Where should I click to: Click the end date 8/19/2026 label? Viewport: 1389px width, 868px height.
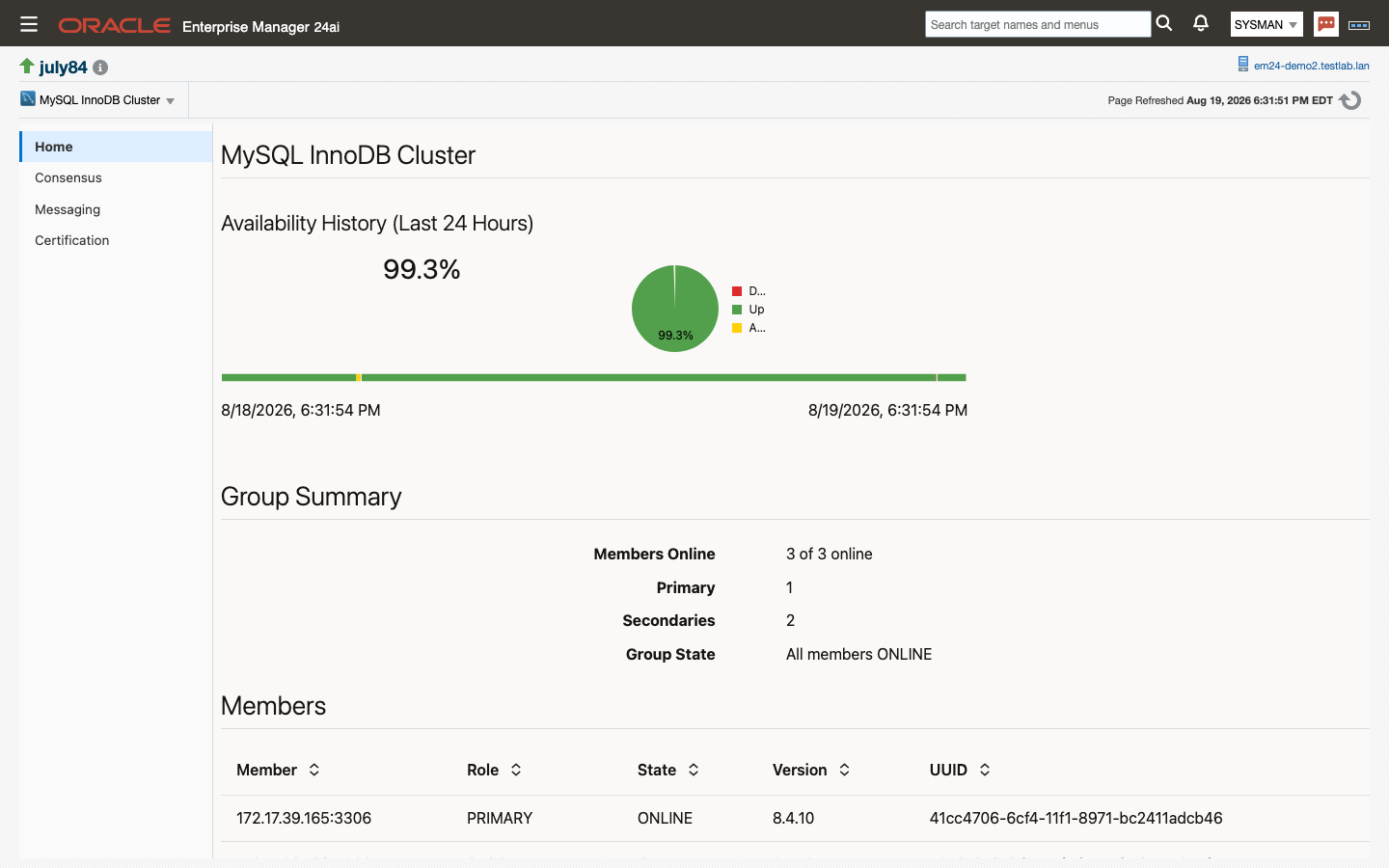(887, 410)
